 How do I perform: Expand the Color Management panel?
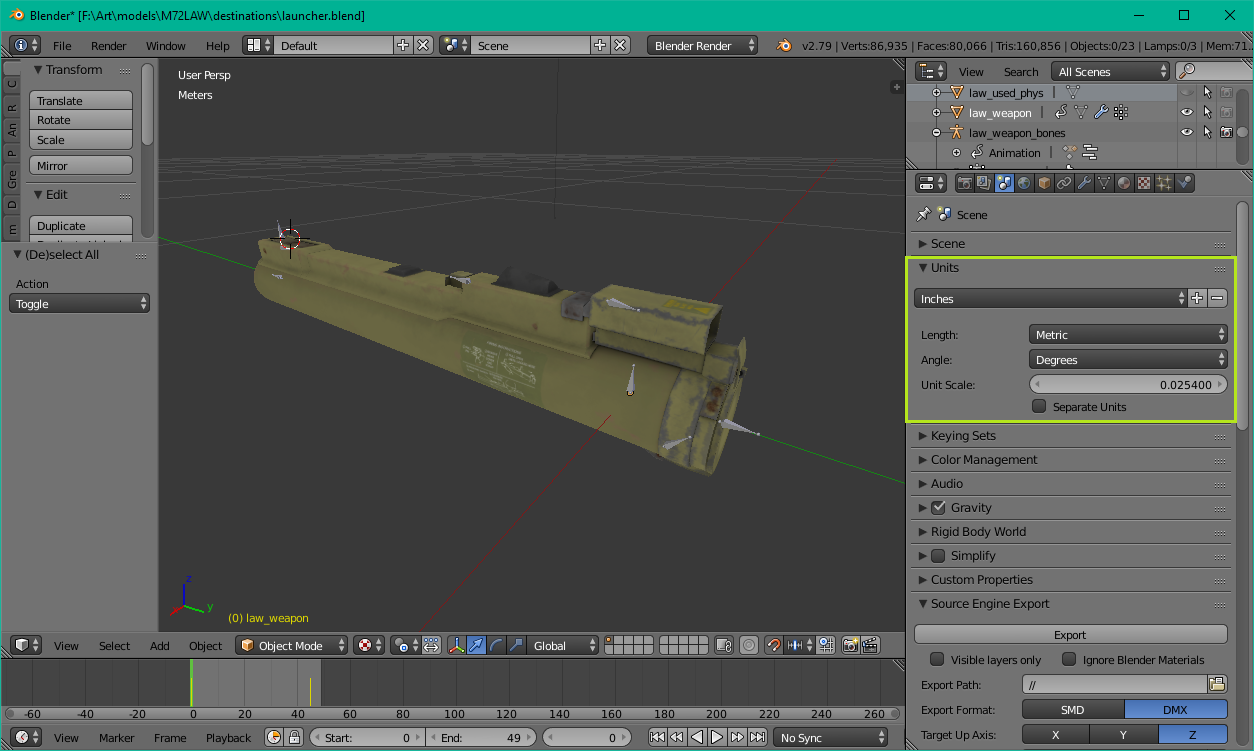pyautogui.click(x=984, y=460)
